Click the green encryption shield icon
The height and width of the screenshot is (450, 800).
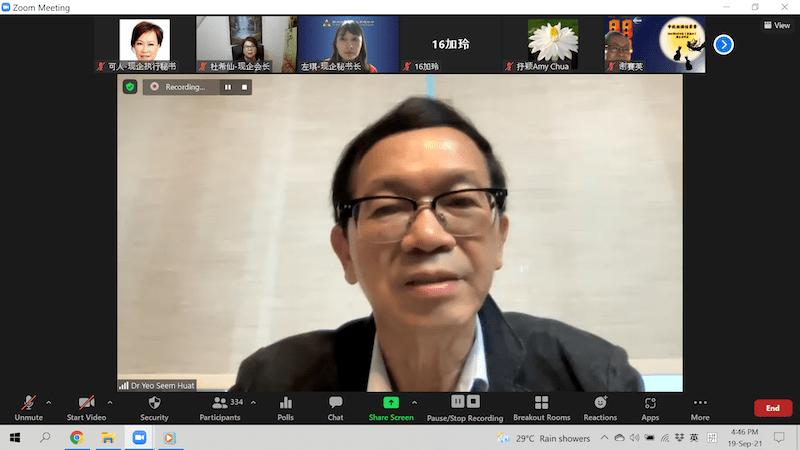tap(130, 87)
